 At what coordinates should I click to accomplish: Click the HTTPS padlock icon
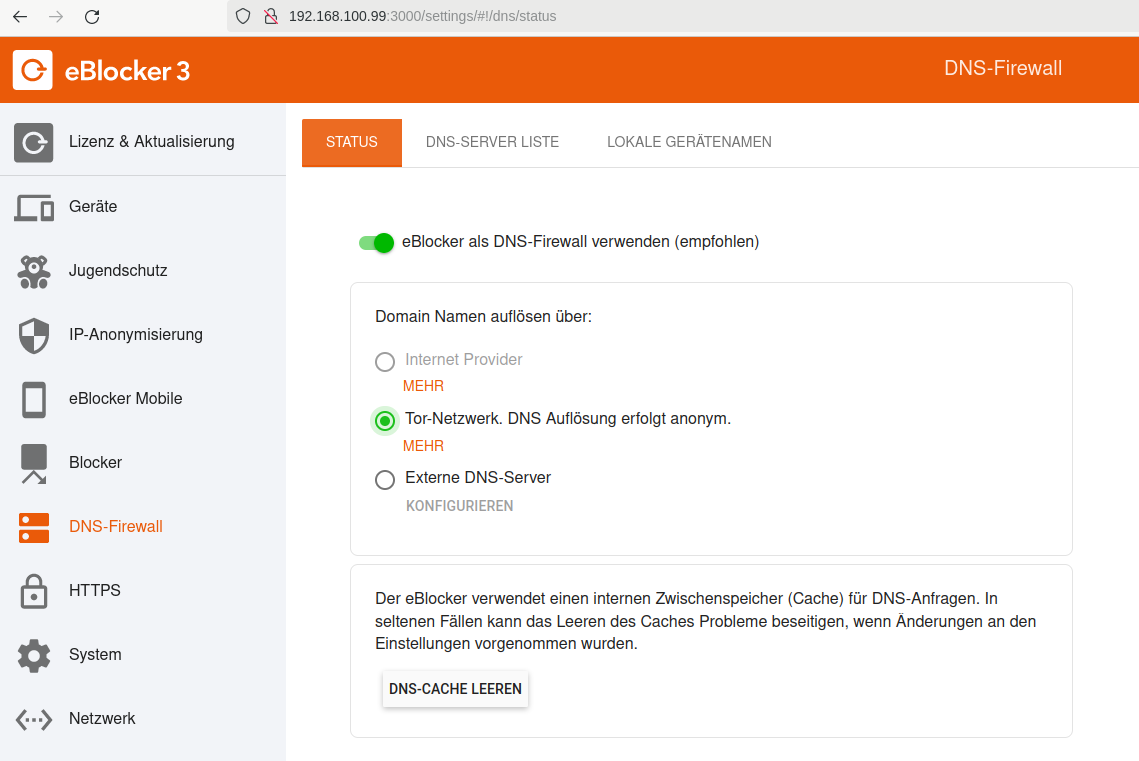click(x=33, y=591)
